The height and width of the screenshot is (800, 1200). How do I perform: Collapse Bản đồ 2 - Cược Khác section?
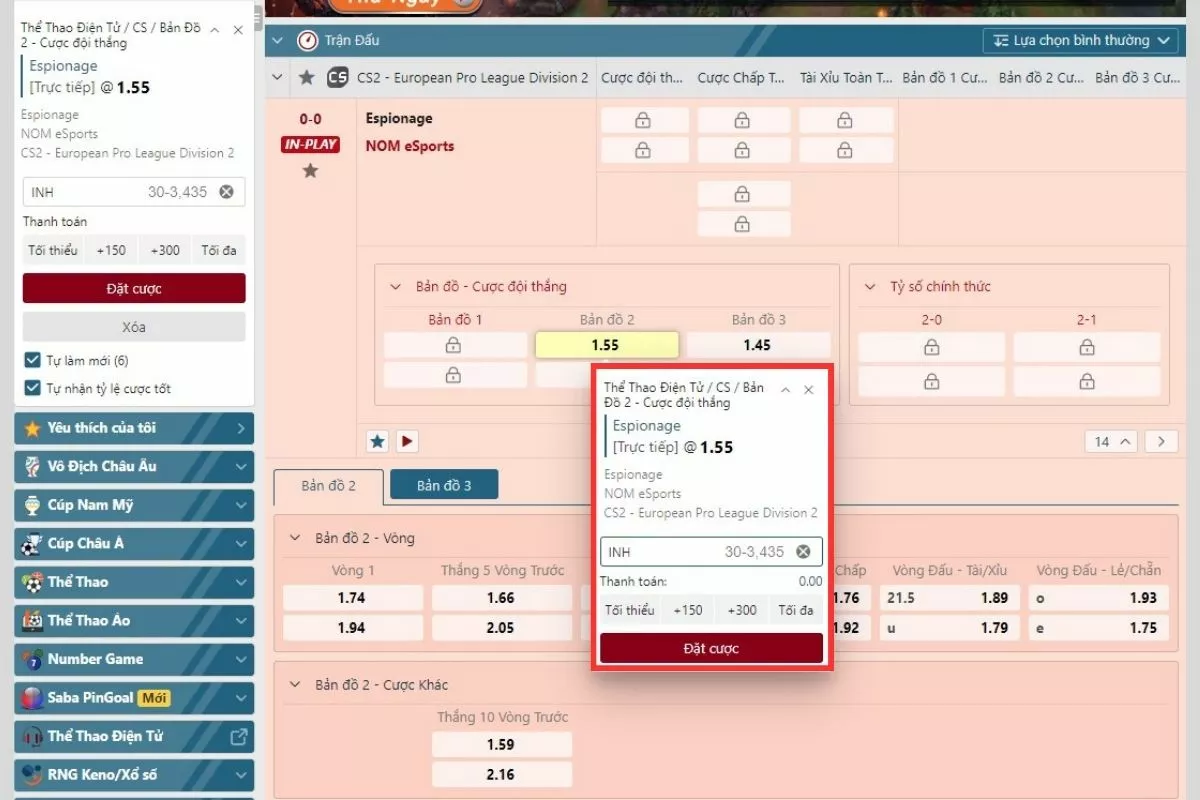click(x=295, y=685)
